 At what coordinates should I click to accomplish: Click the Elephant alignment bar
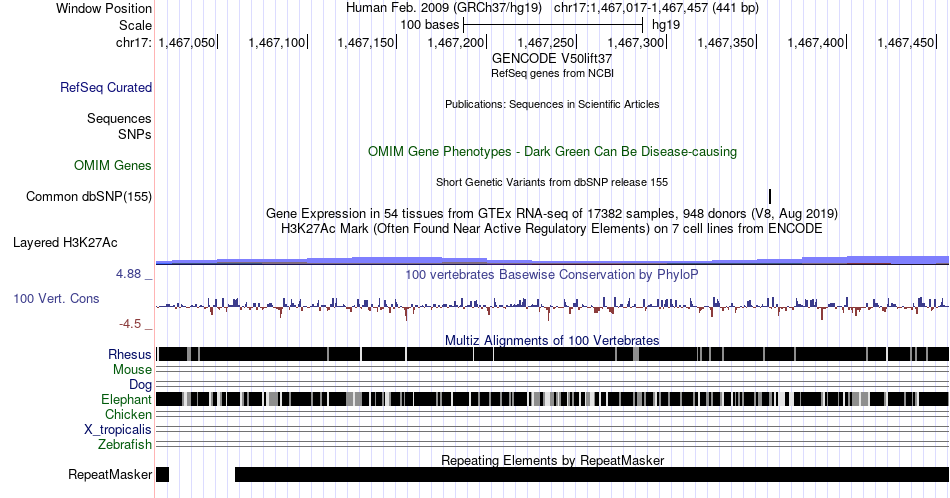click(553, 399)
